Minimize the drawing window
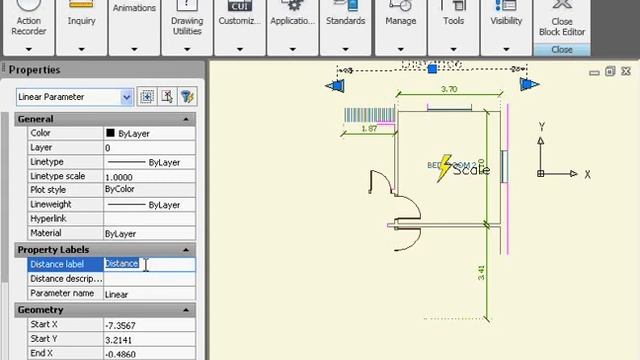Viewport: 640px width, 360px height. (x=594, y=72)
